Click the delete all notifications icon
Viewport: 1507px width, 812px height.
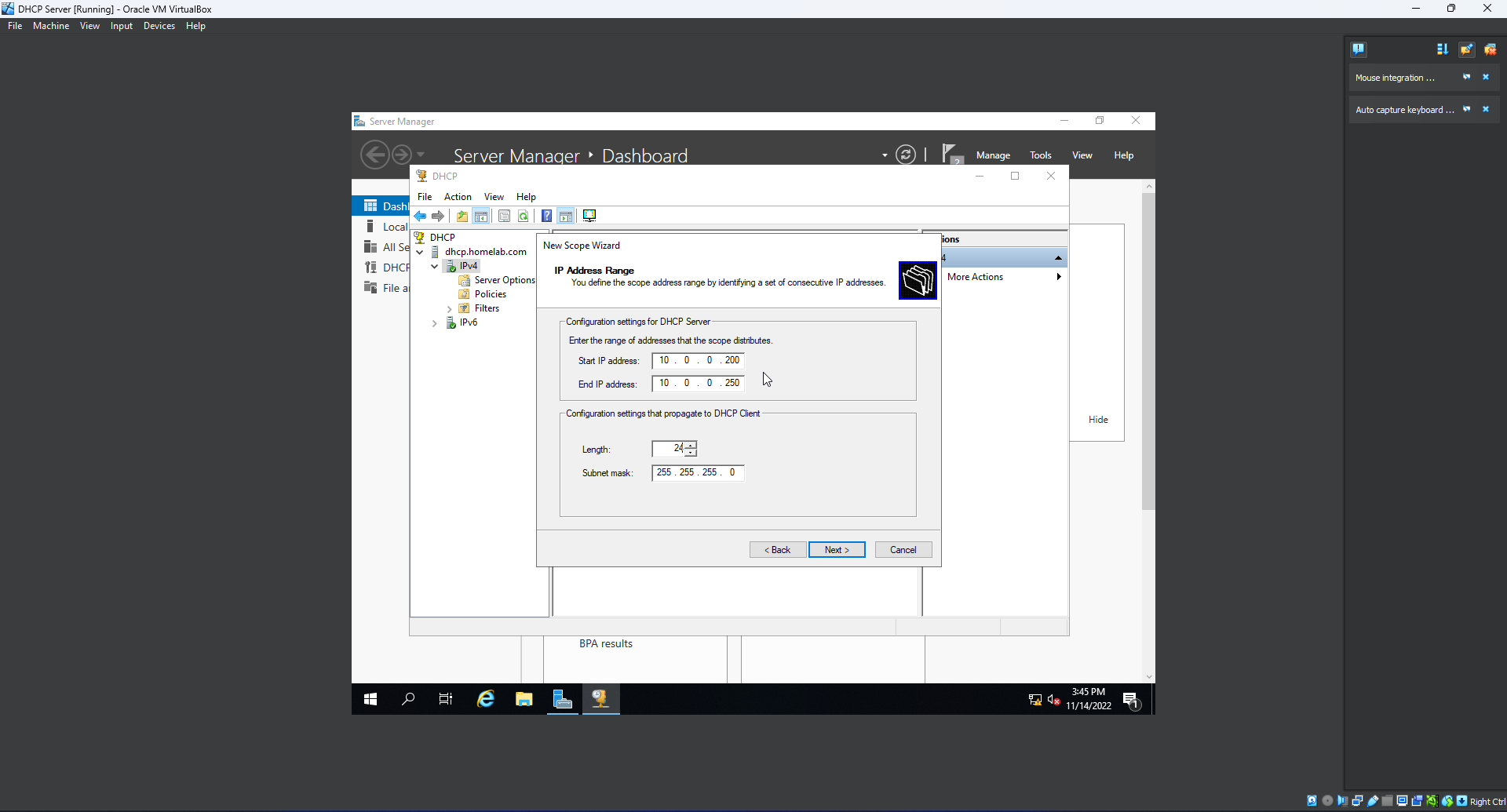[1490, 49]
